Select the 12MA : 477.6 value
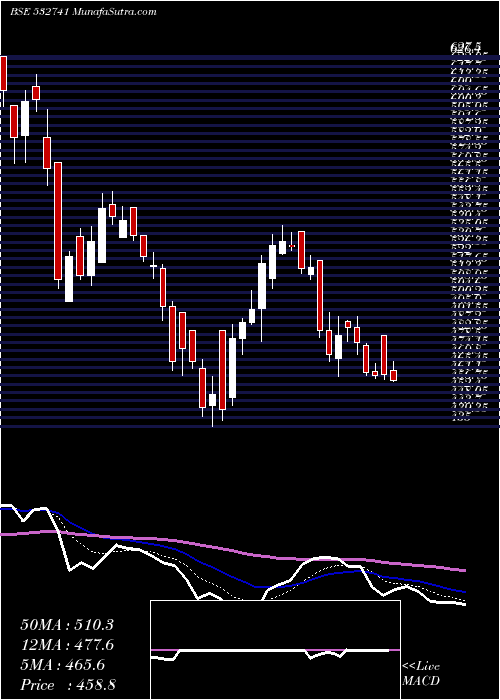The image size is (500, 700). coord(67,645)
